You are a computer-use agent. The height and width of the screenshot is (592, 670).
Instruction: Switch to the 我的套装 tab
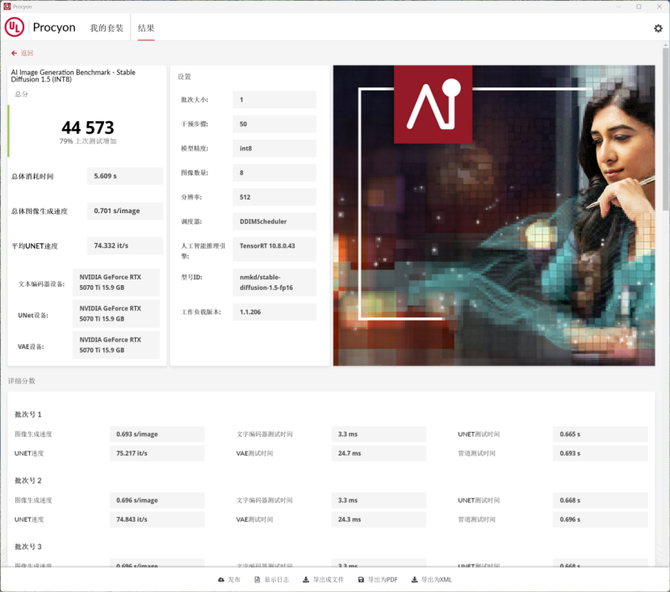tap(106, 28)
